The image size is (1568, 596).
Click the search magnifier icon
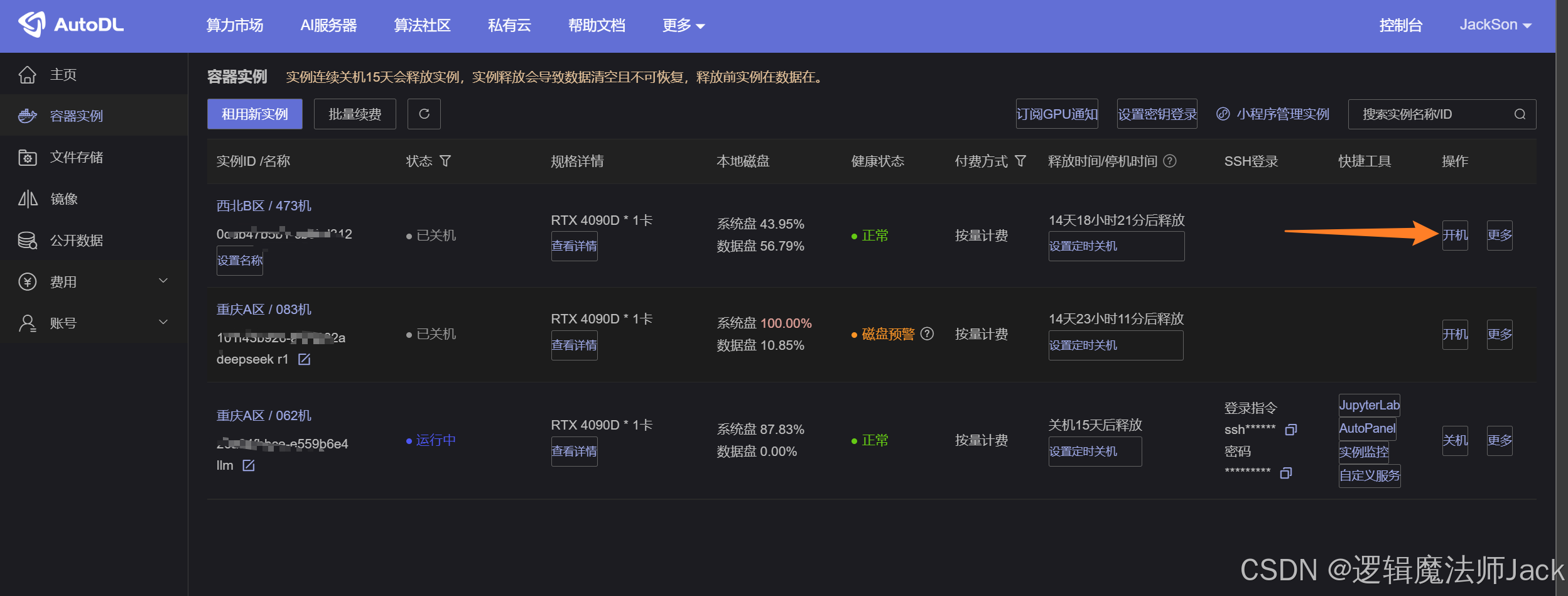pyautogui.click(x=1520, y=114)
